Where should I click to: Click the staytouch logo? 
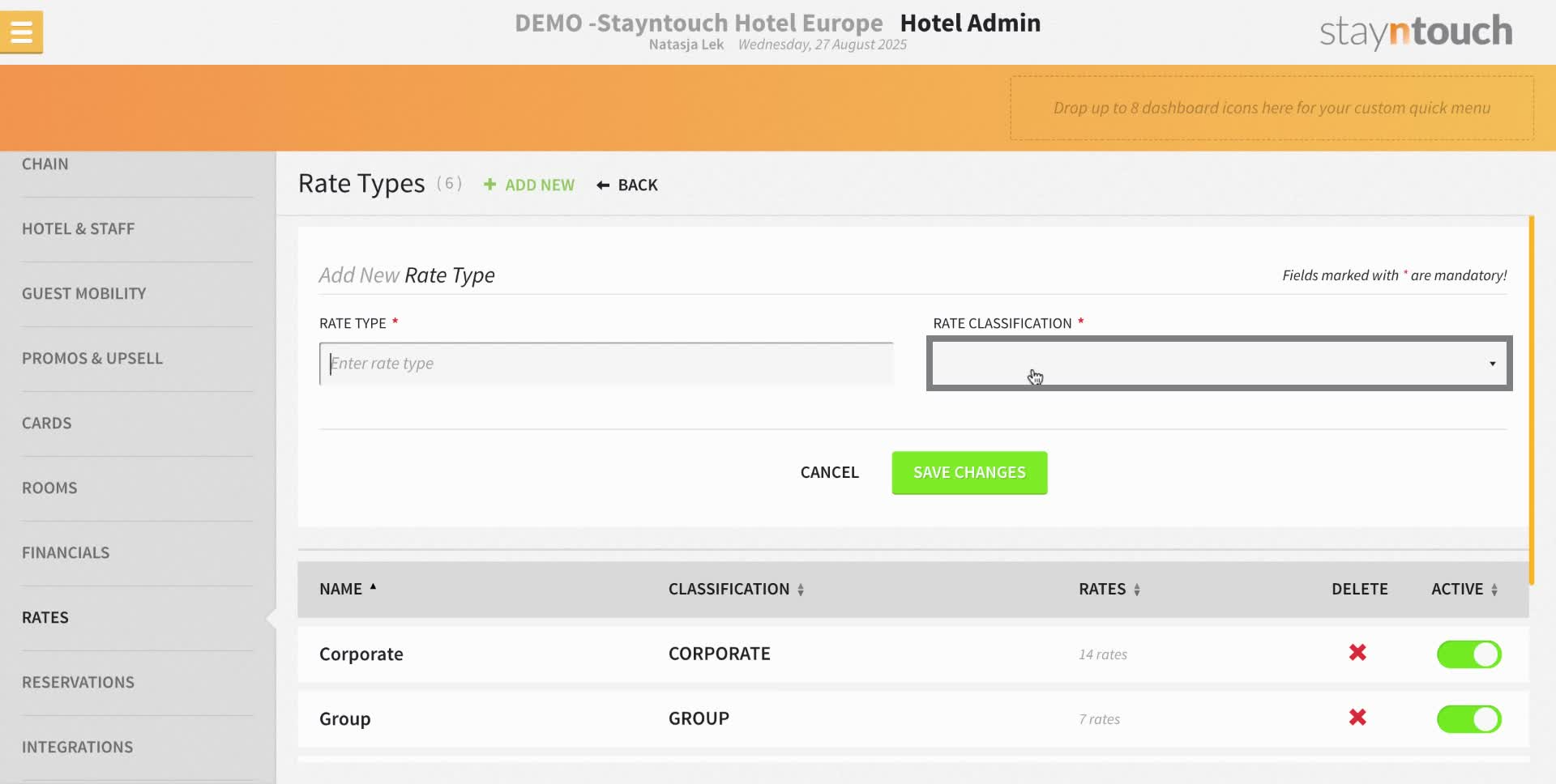(x=1416, y=32)
